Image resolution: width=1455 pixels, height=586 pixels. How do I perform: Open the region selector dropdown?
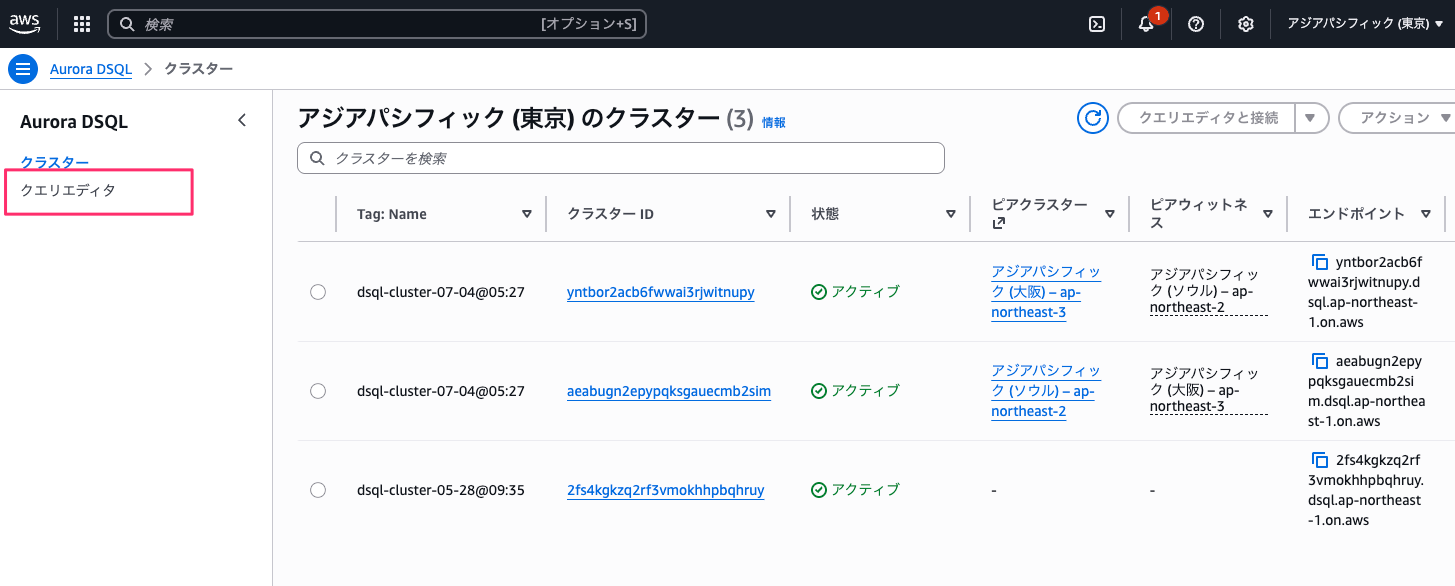pyautogui.click(x=1364, y=23)
